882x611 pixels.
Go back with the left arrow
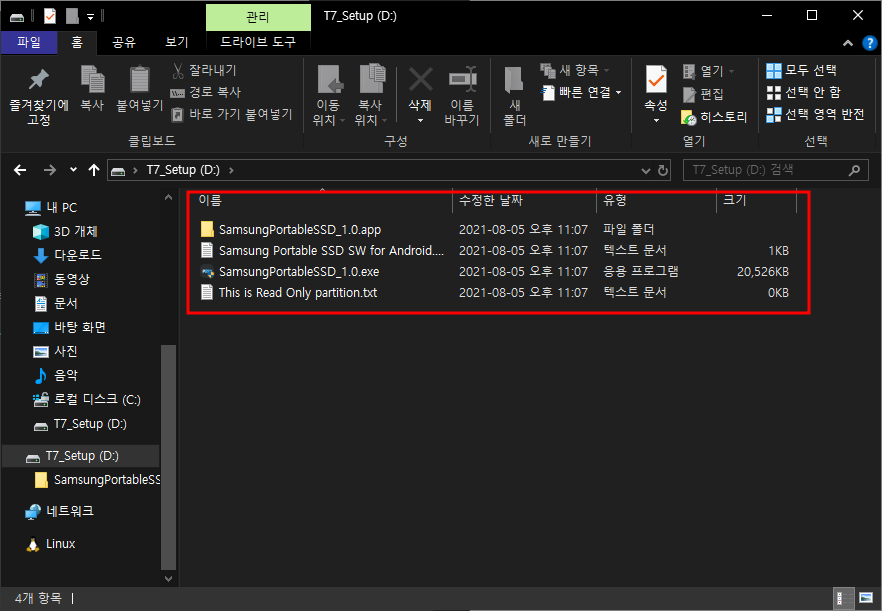pos(20,170)
